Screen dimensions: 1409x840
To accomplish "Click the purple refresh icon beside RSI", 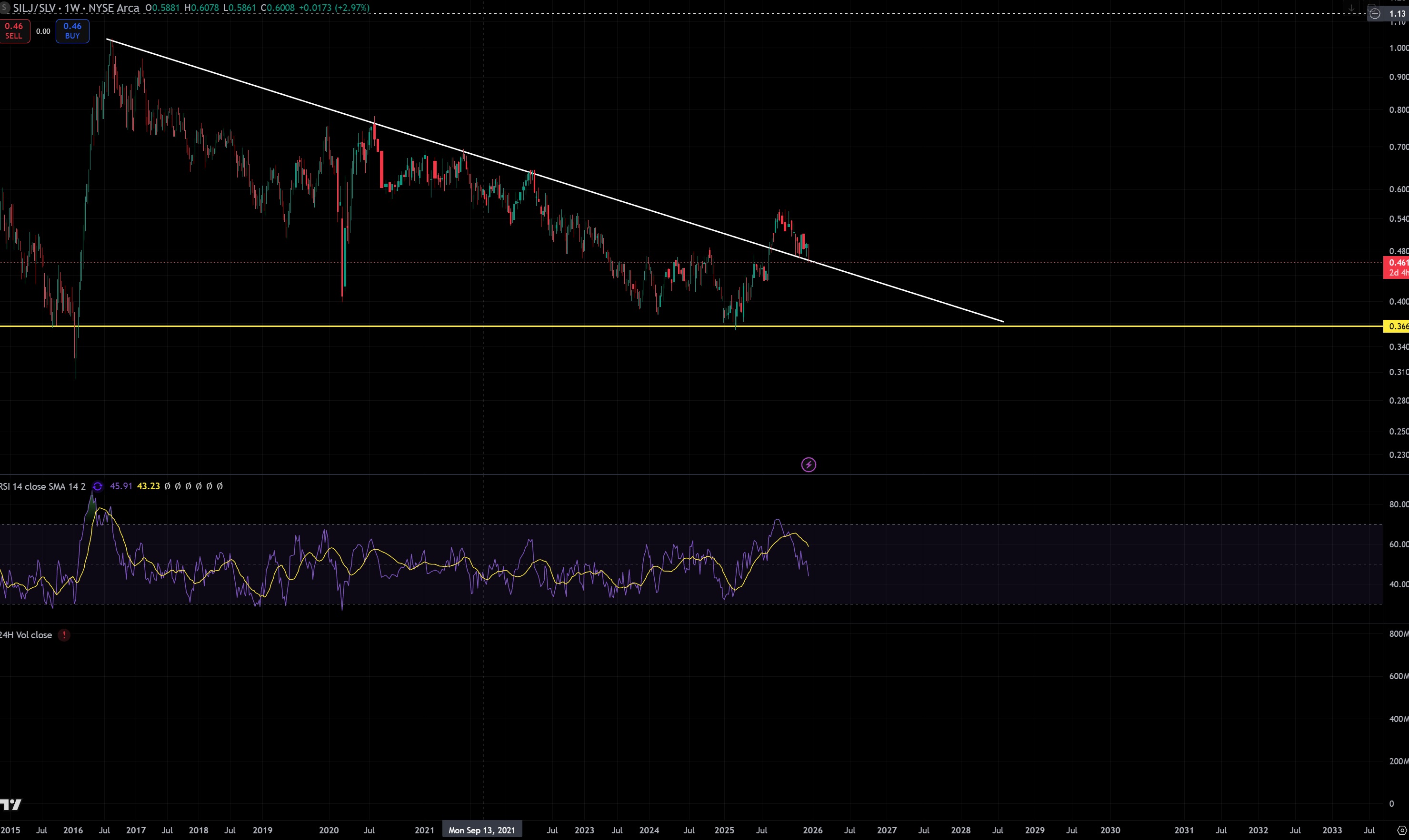I will tap(98, 486).
